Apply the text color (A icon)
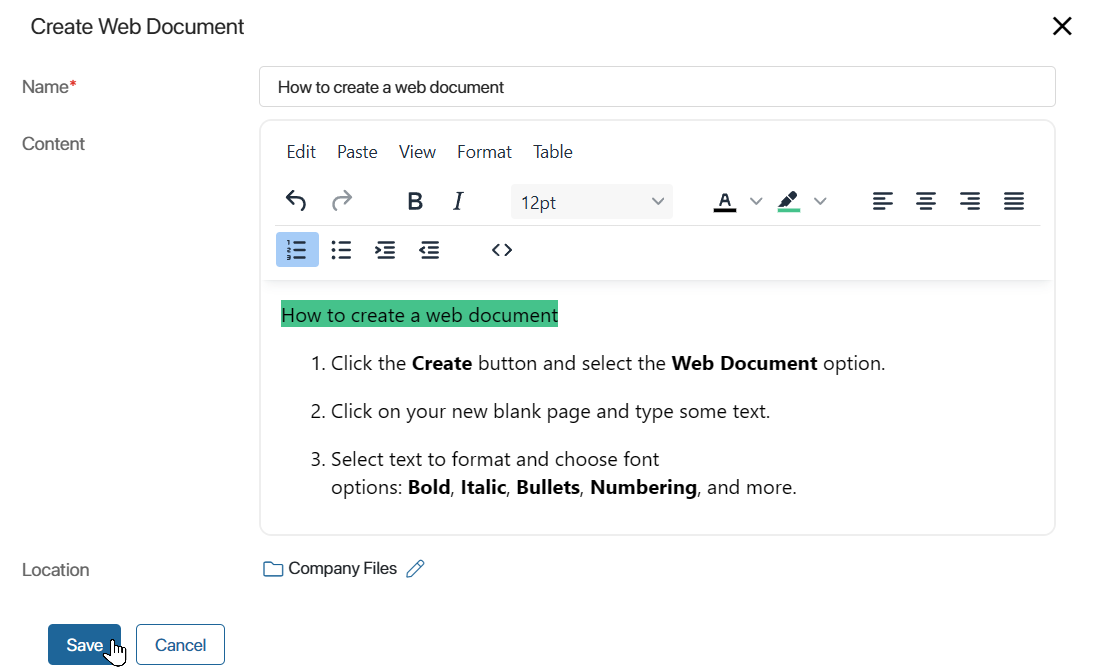This screenshot has height=668, width=1100. [x=725, y=202]
